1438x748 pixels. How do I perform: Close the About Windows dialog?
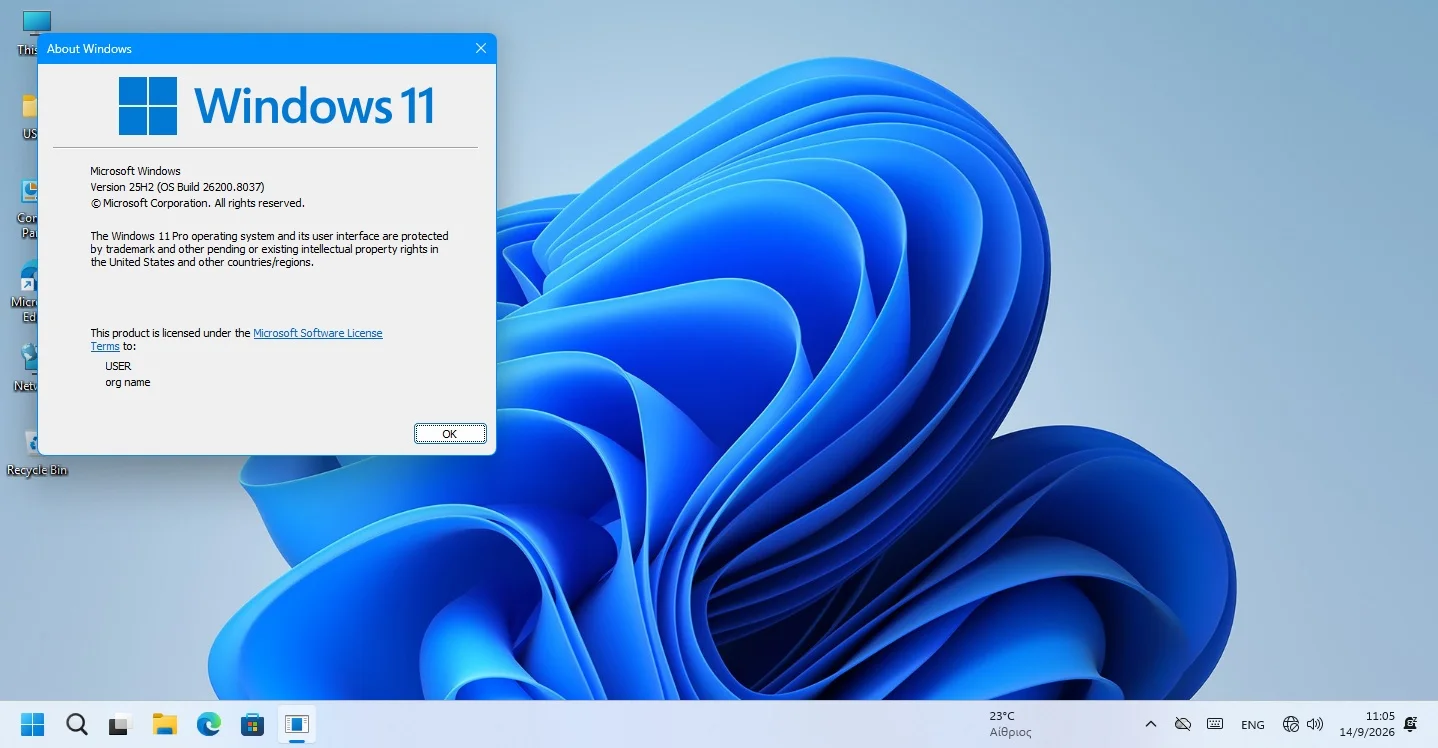(x=481, y=48)
